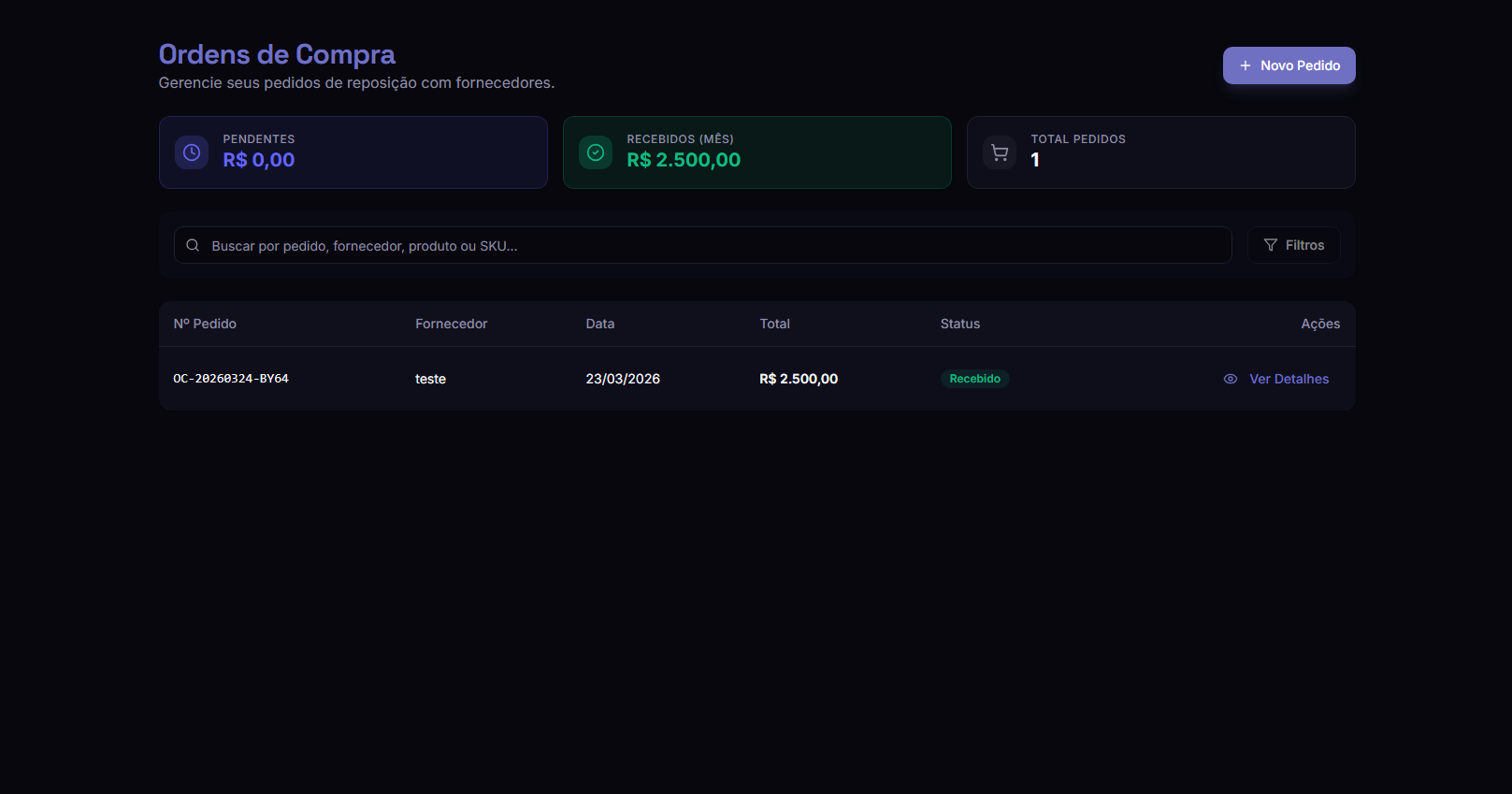The image size is (1512, 794).
Task: Open the Ver Detalhes link for the order
Action: [x=1289, y=379]
